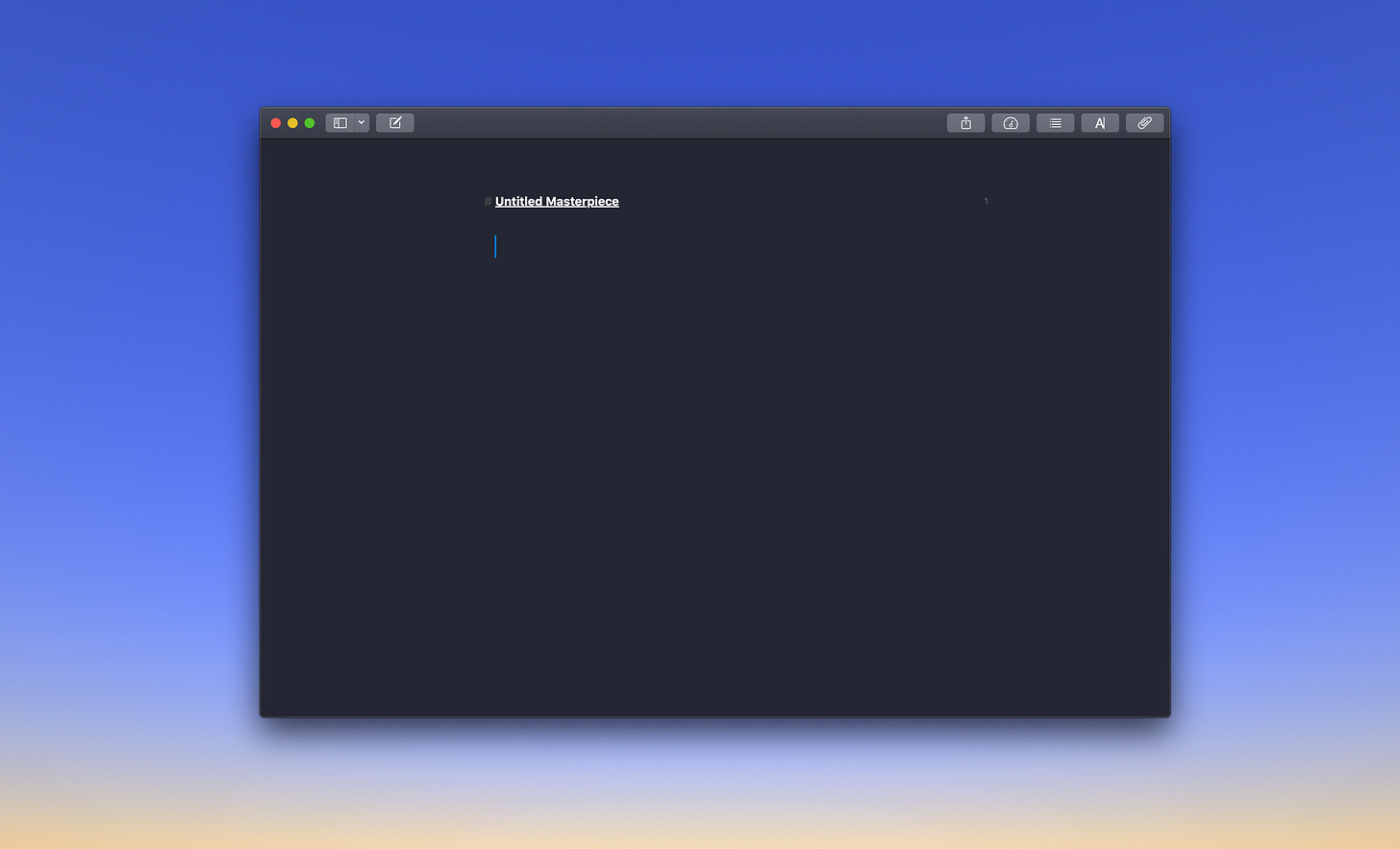Click the 'Untitled Masterpiece' heading text

(557, 201)
